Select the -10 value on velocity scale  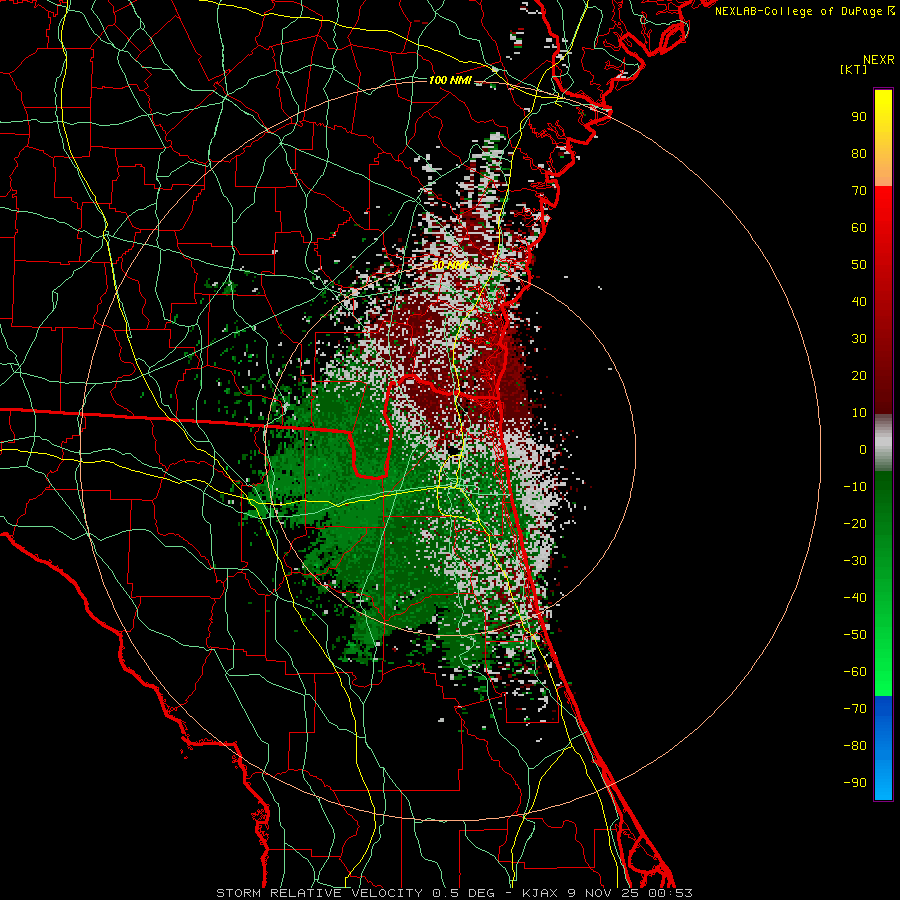coord(855,487)
